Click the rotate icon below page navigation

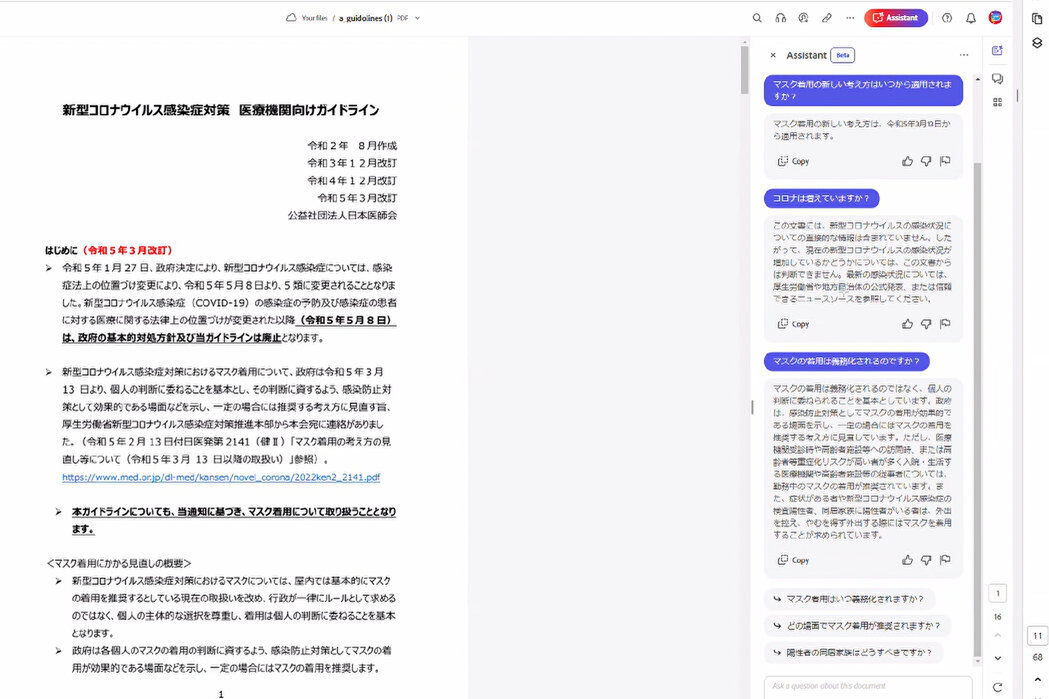click(997, 687)
